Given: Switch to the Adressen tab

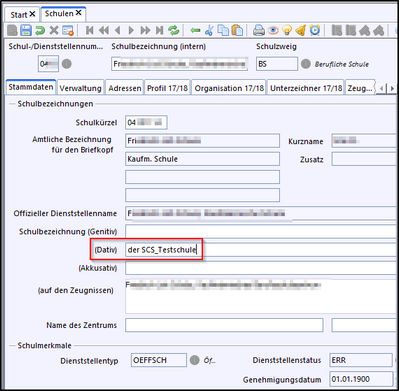Looking at the screenshot, I should tap(125, 88).
